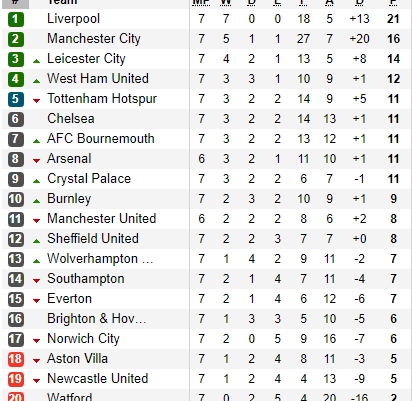The image size is (412, 401).
Task: Click green up arrow beside Burnley
Action: [37, 201]
